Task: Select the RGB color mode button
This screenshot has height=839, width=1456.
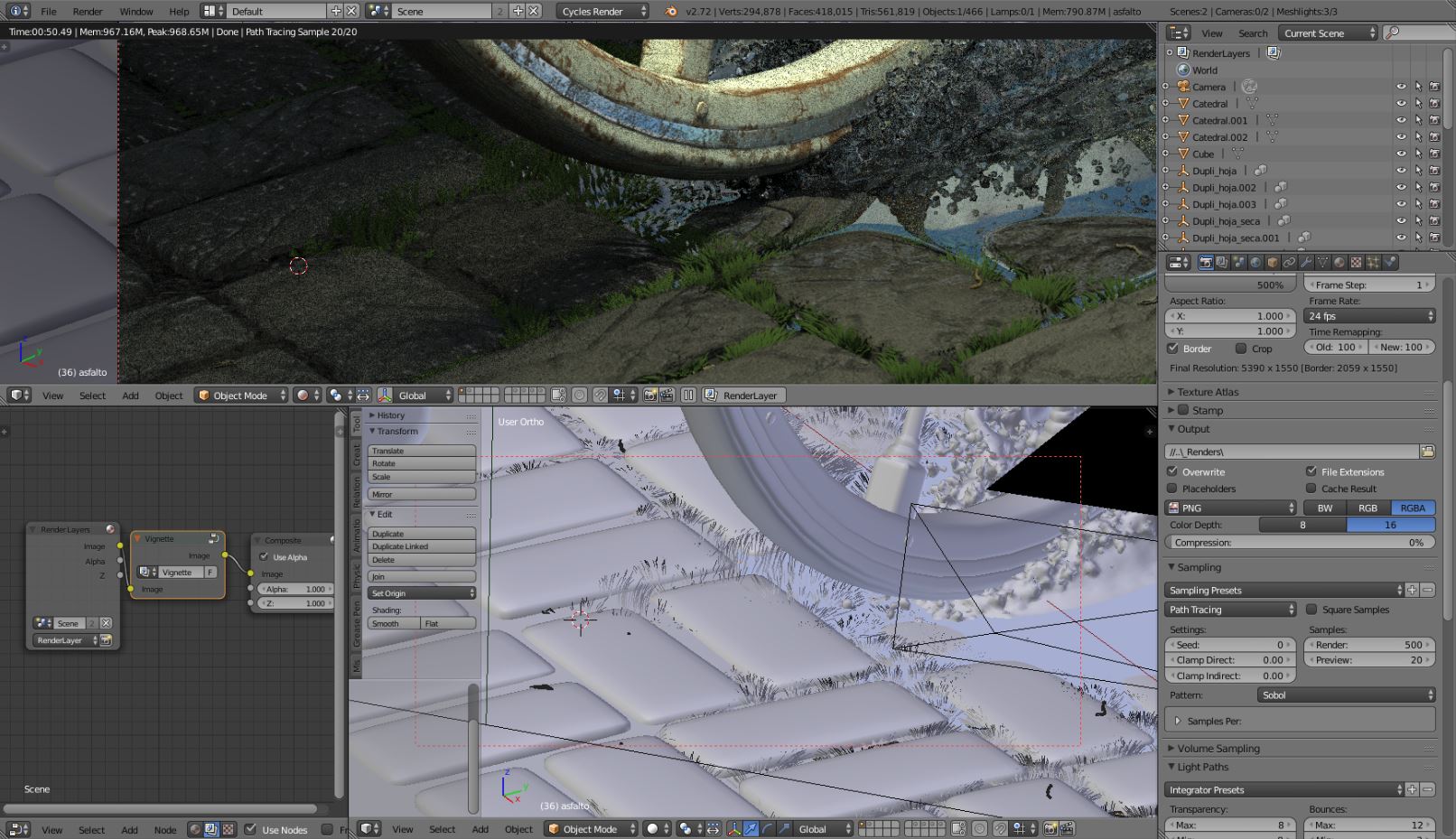Action: click(x=1367, y=508)
